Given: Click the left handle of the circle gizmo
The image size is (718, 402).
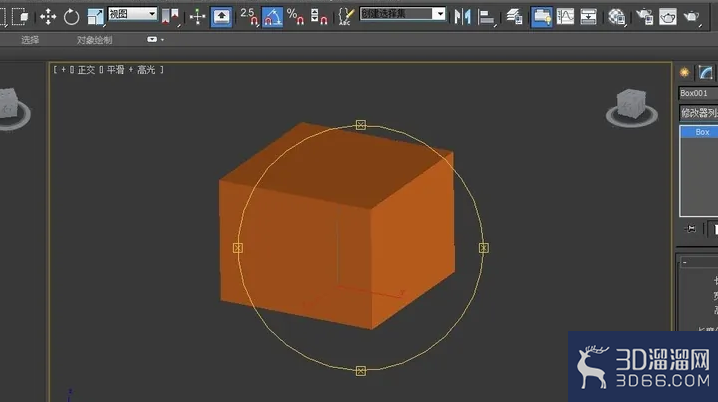Looking at the screenshot, I should [x=238, y=248].
